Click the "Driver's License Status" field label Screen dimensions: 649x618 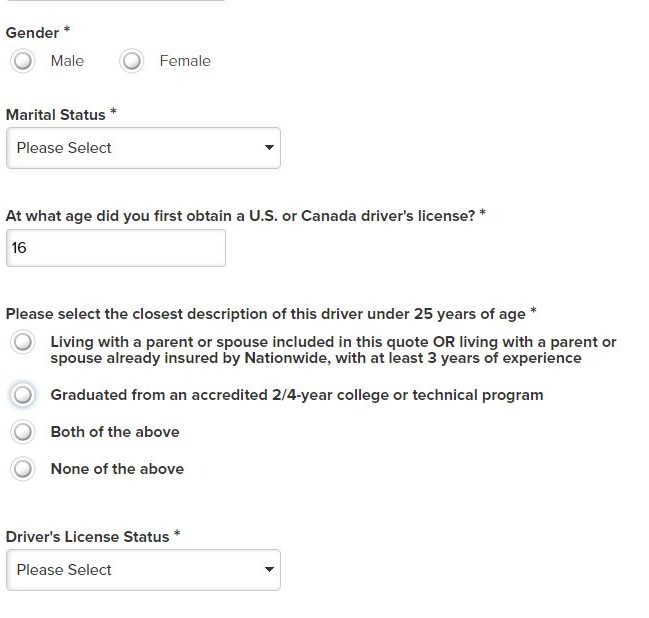(x=88, y=536)
